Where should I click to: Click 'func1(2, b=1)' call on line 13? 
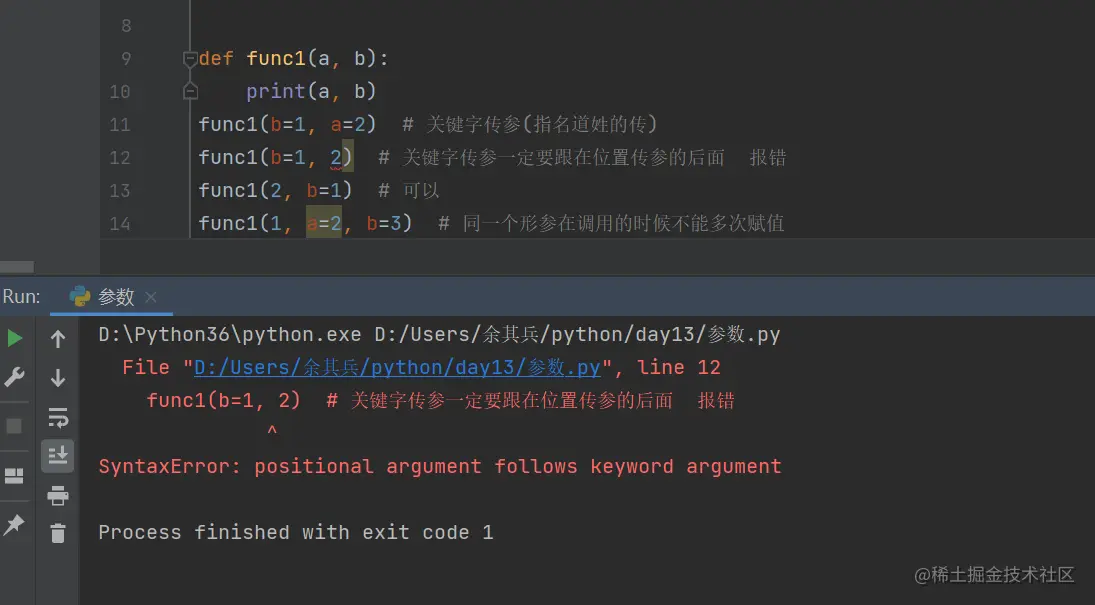click(275, 191)
